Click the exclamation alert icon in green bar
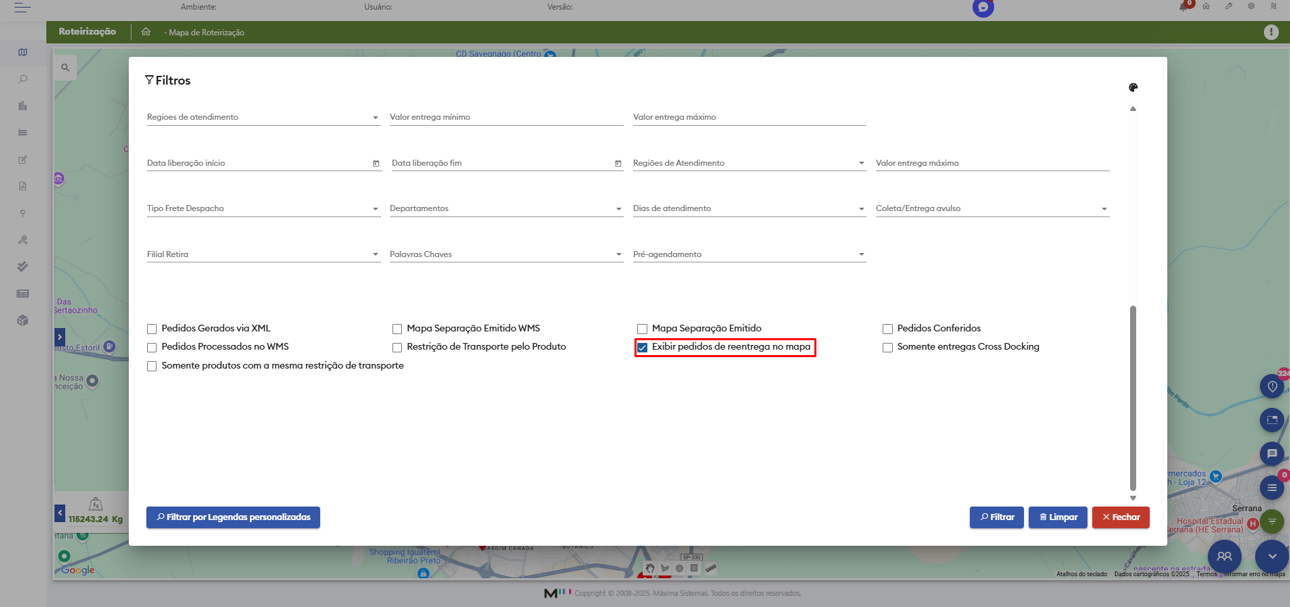This screenshot has height=607, width=1290. 1271,32
